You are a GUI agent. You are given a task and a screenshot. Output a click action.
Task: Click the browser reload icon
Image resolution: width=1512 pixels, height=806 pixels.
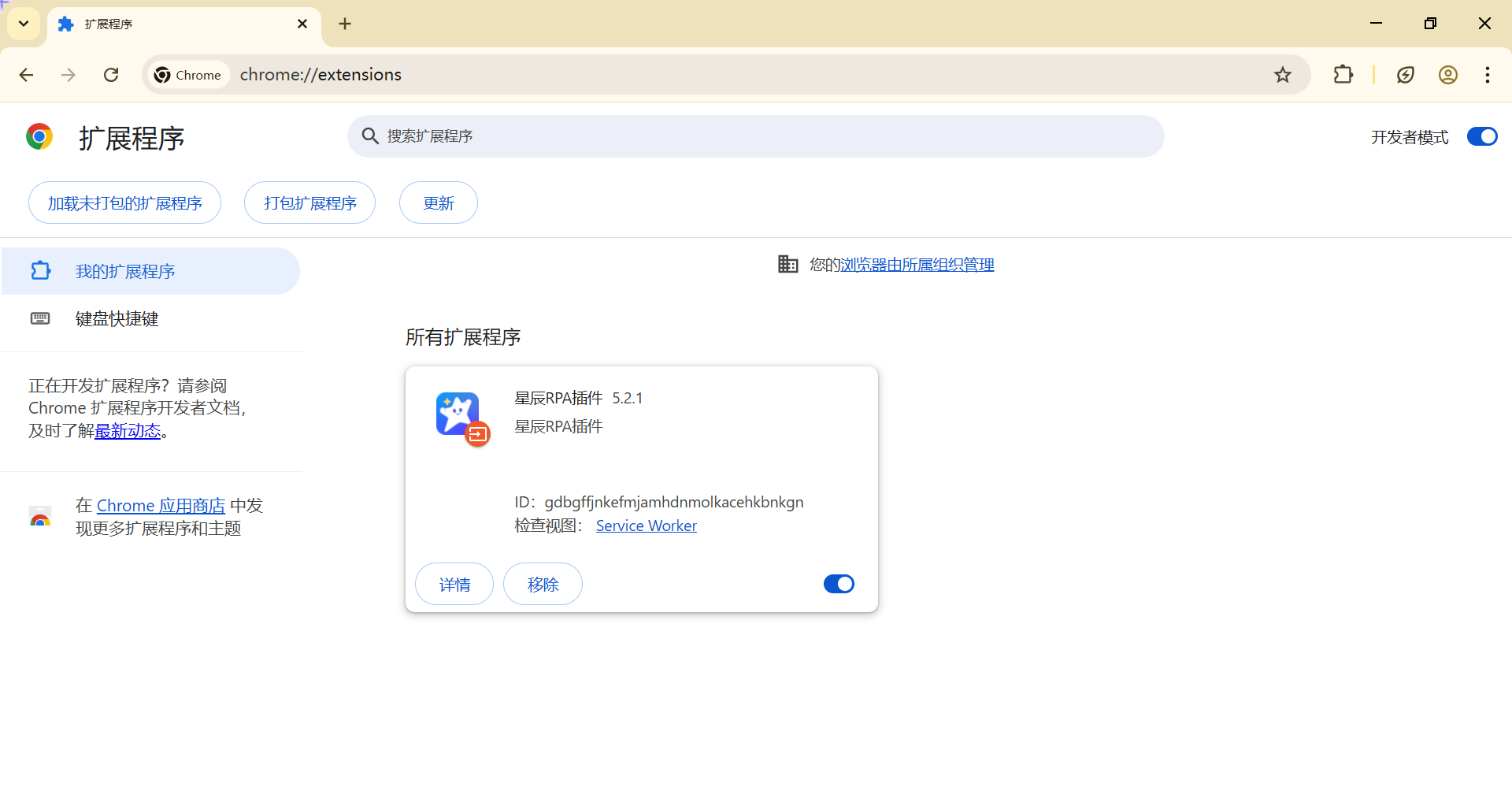click(x=111, y=75)
